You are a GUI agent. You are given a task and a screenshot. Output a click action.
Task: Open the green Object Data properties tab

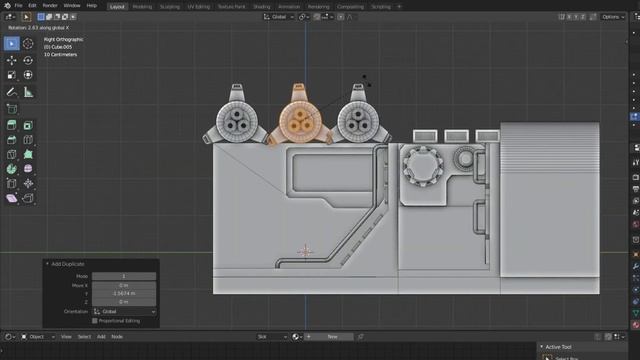coord(636,313)
